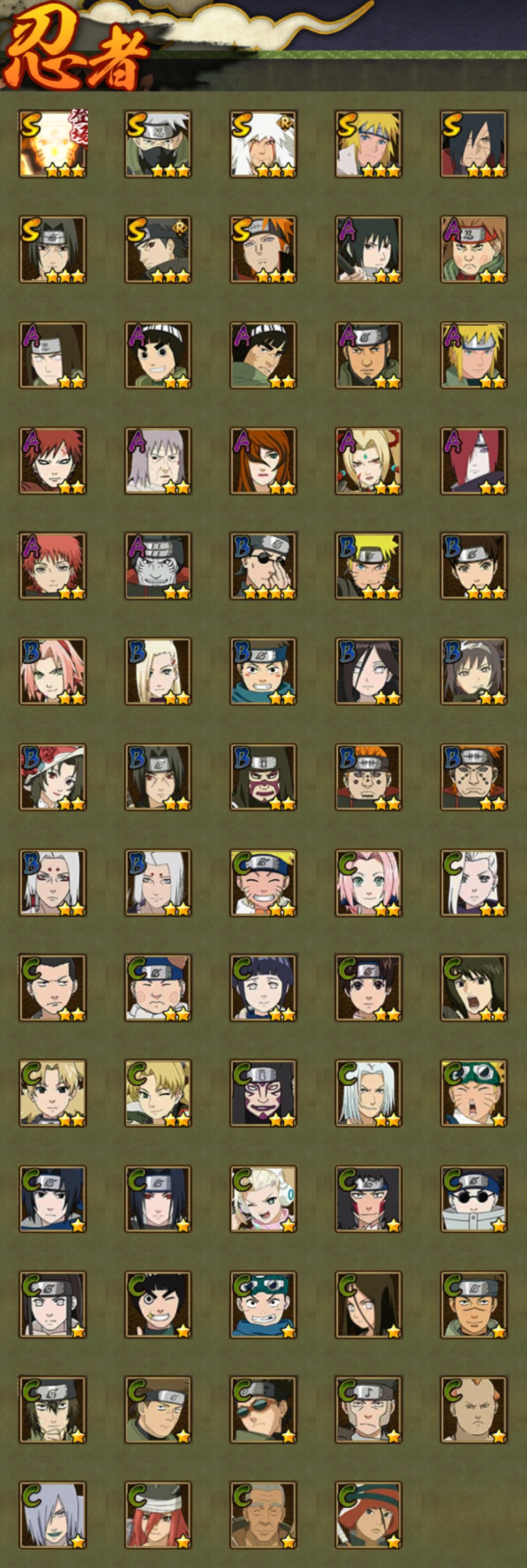Select the B-rank four-star sunglasses ninja
Screen dimensions: 527x1568
point(263,566)
